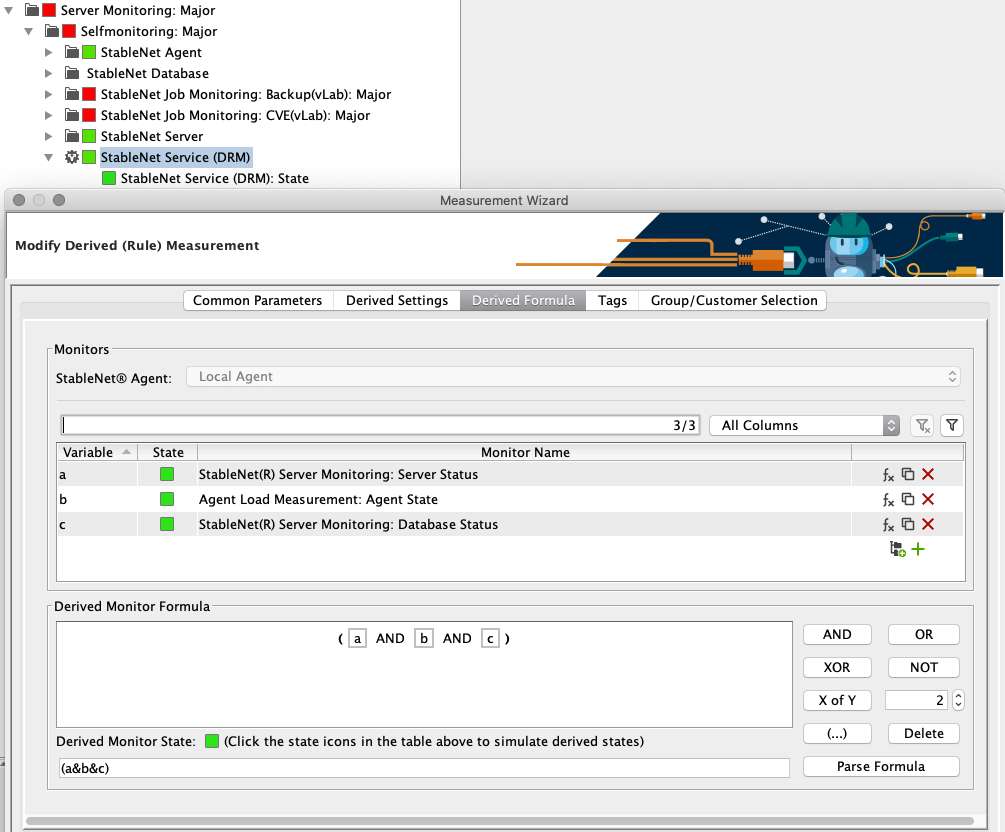Click the red status square of Server Monitoring
Viewport: 1005px width, 832px height.
click(49, 10)
